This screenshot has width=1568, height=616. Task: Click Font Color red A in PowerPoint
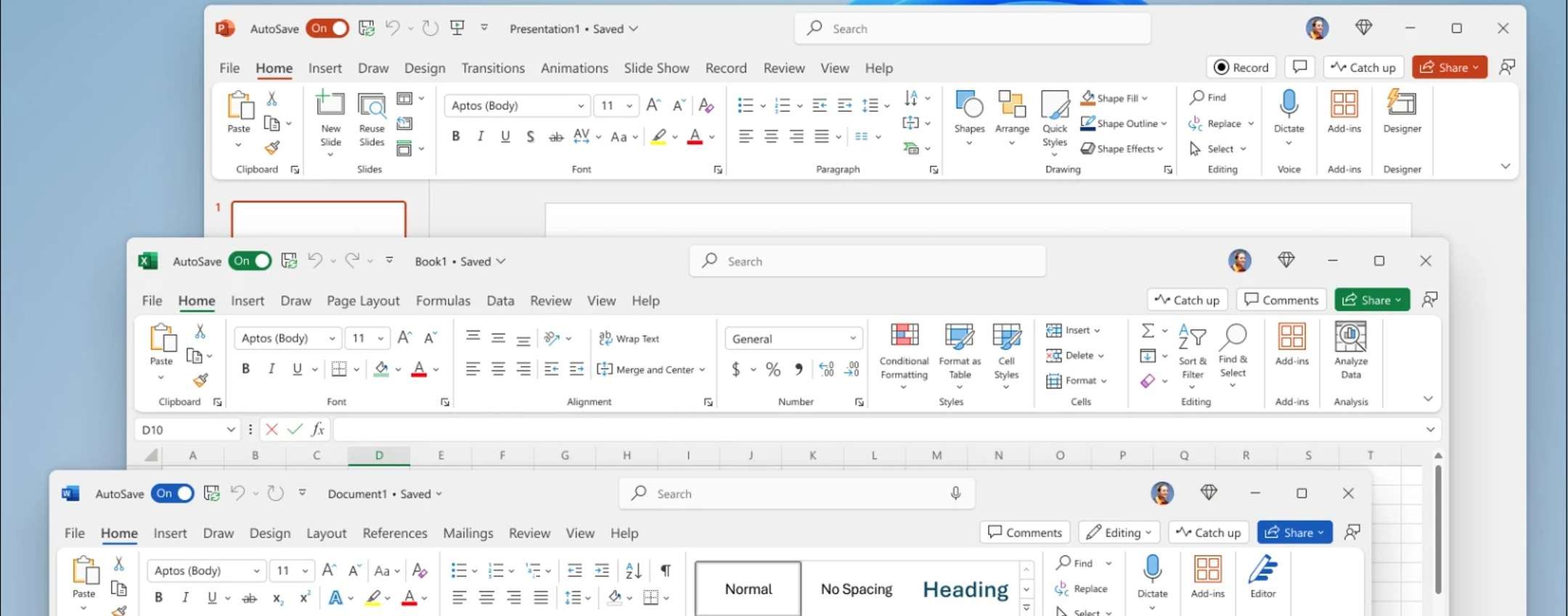point(695,137)
